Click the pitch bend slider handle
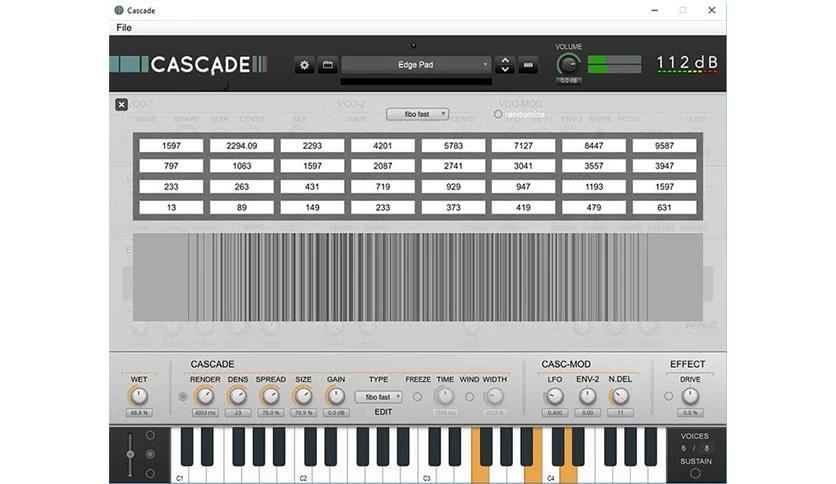 point(130,454)
